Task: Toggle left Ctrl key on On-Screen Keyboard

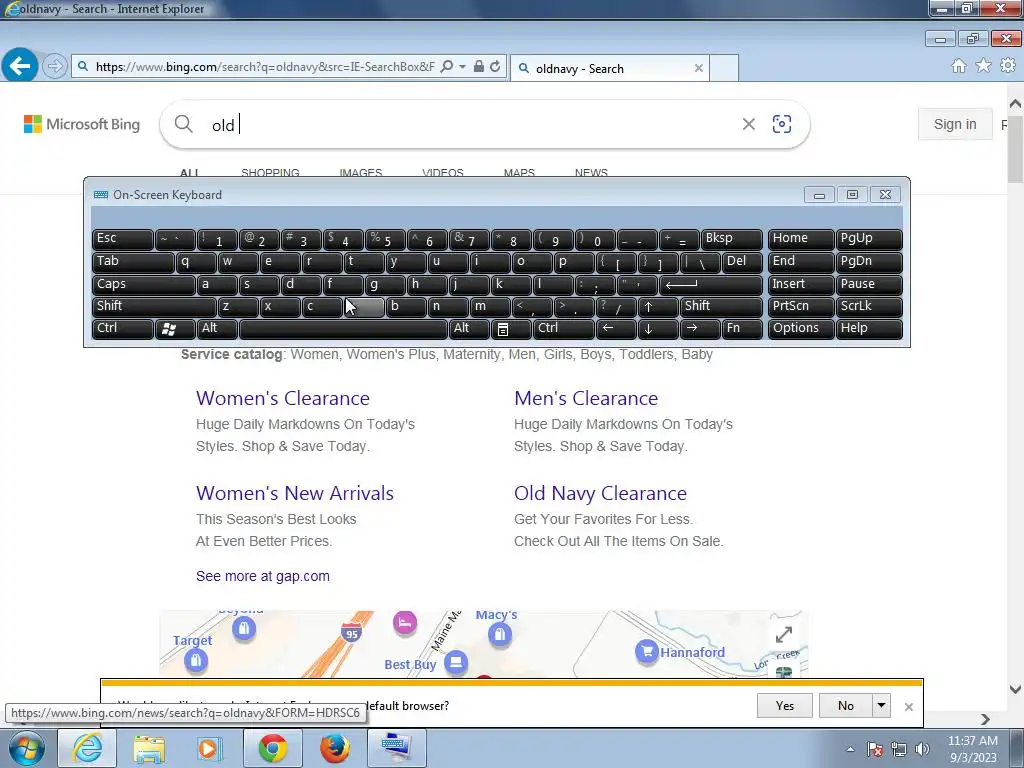Action: point(123,328)
